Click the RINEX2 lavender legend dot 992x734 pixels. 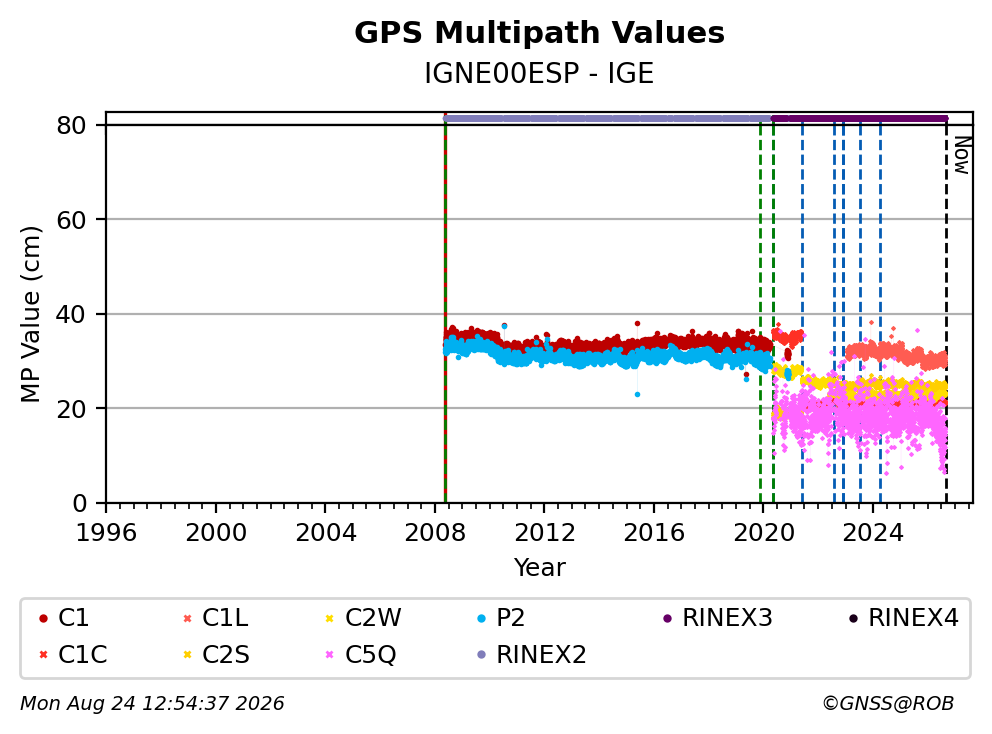(481, 655)
